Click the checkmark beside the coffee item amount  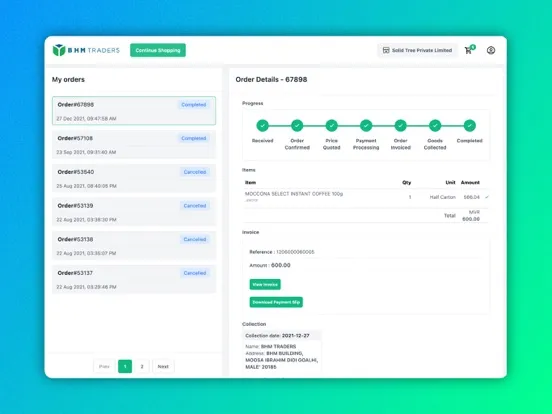(x=487, y=197)
